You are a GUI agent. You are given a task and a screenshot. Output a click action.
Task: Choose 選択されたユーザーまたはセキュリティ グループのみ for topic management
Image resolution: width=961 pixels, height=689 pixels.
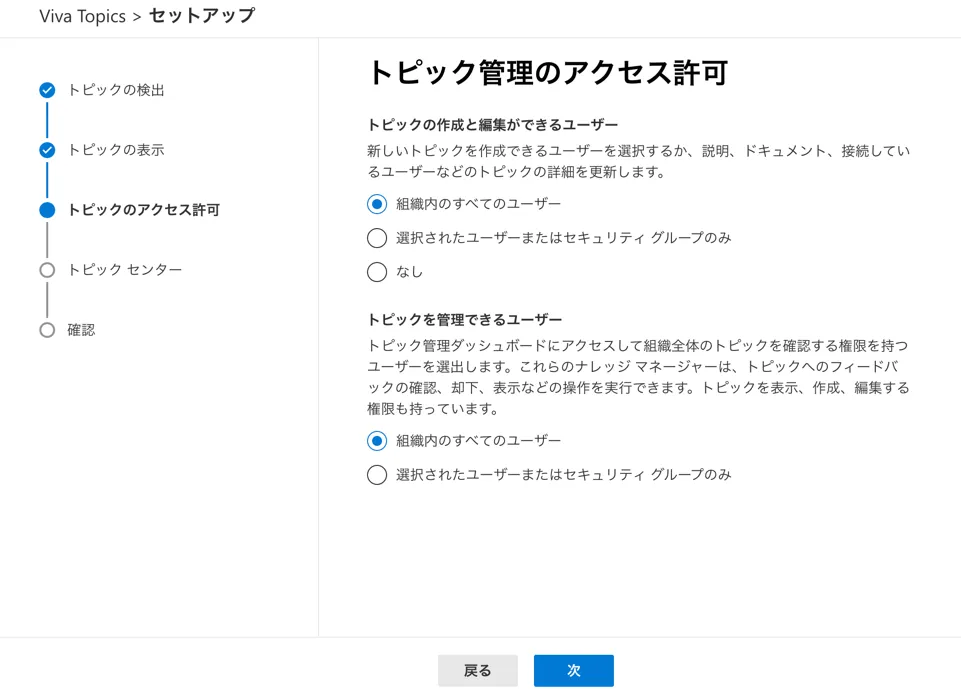pyautogui.click(x=377, y=475)
